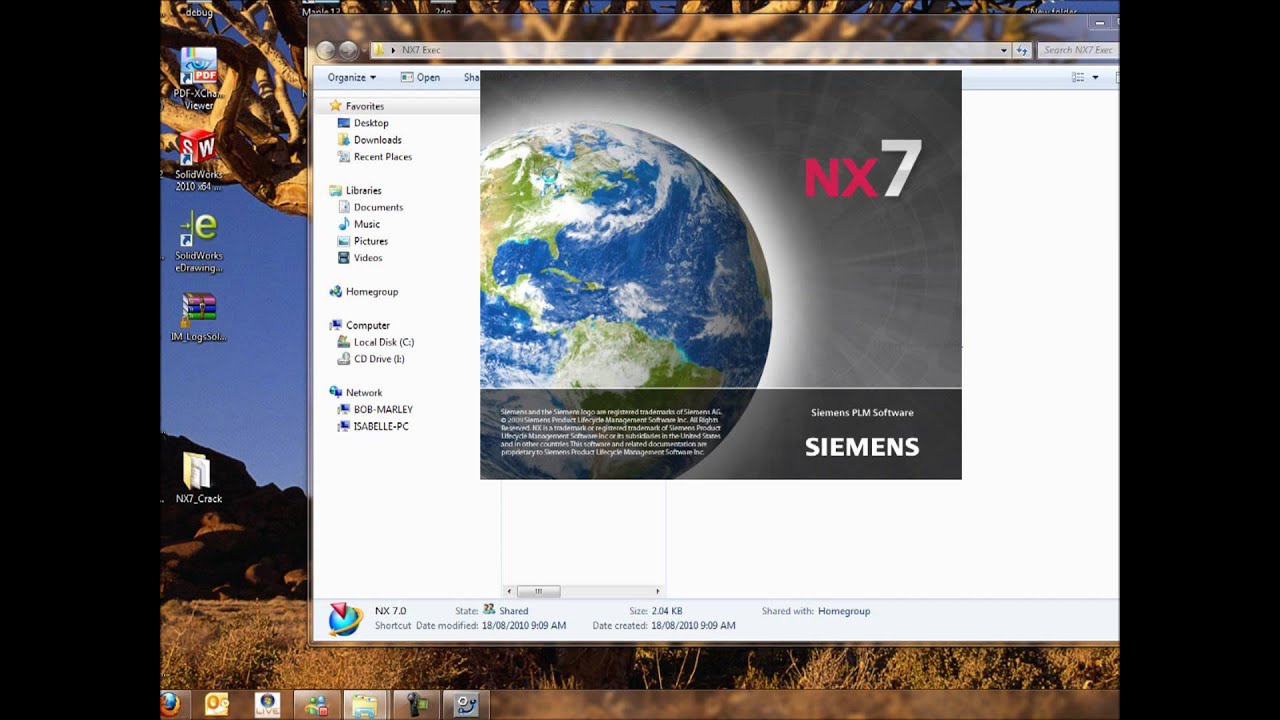This screenshot has height=720, width=1280.
Task: Go back with Explorer's Back arrow
Action: [x=326, y=50]
